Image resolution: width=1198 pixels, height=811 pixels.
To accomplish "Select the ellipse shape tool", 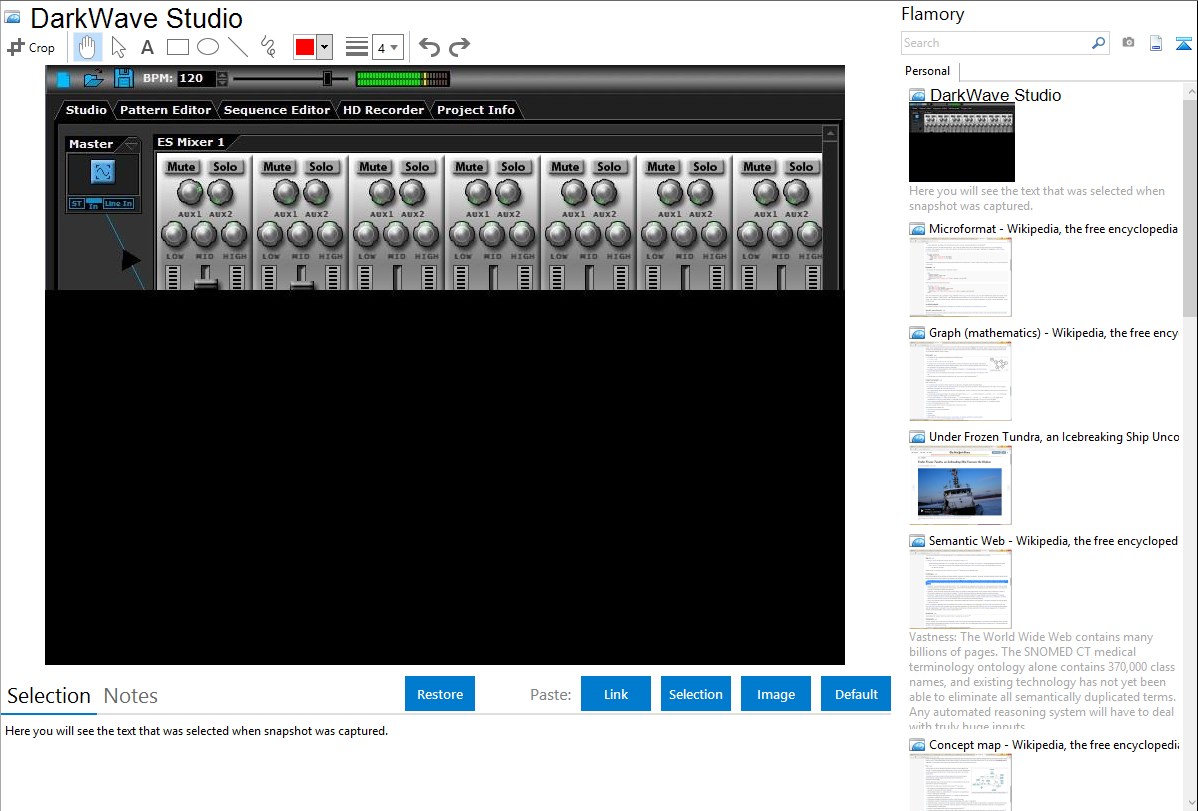I will coord(208,47).
